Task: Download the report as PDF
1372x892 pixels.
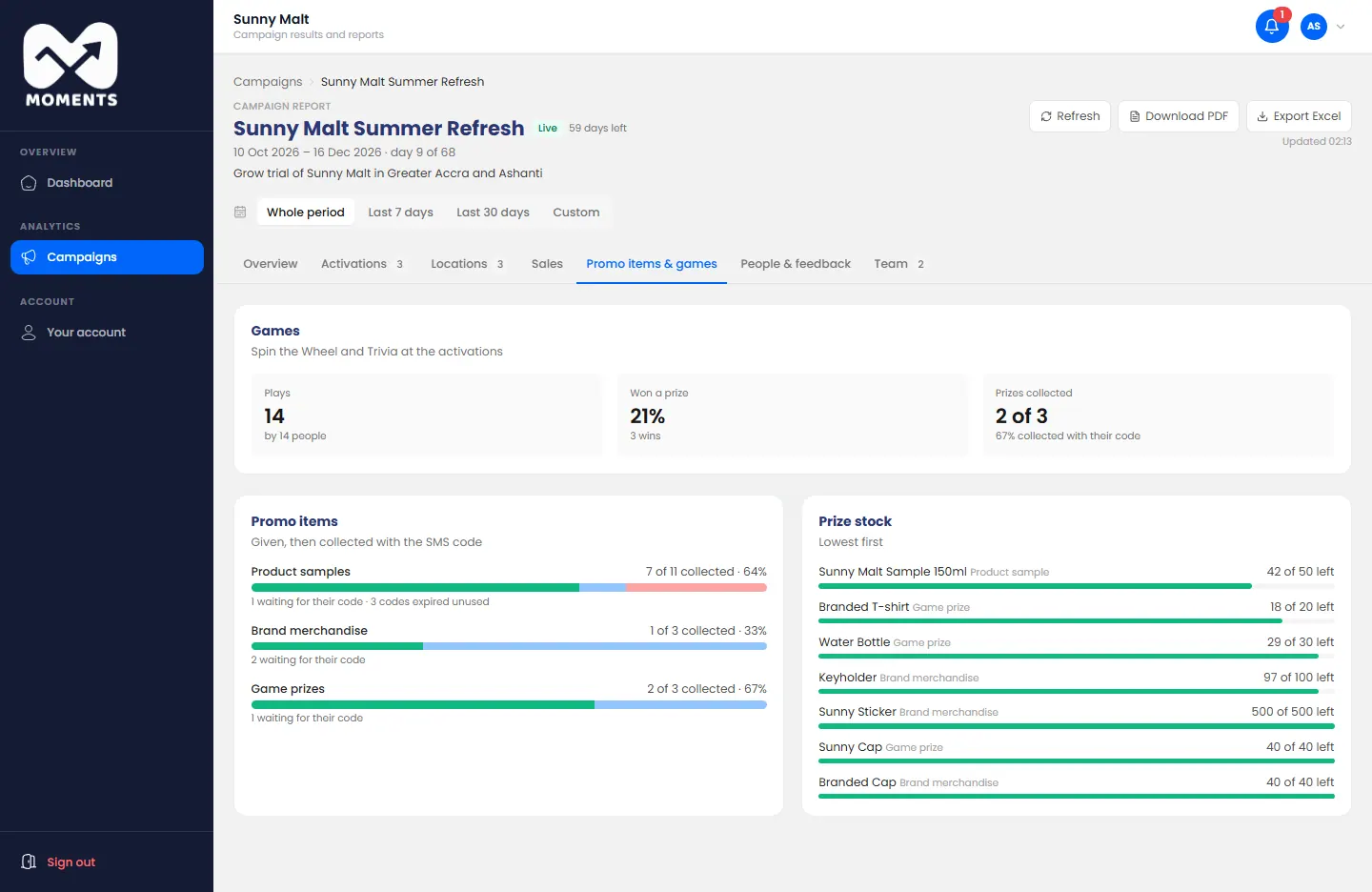Action: click(1179, 116)
